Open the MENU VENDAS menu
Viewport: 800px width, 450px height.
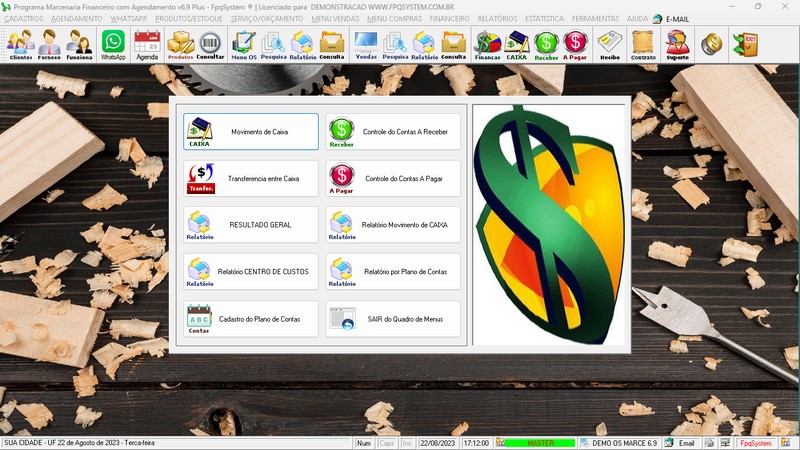[335, 19]
